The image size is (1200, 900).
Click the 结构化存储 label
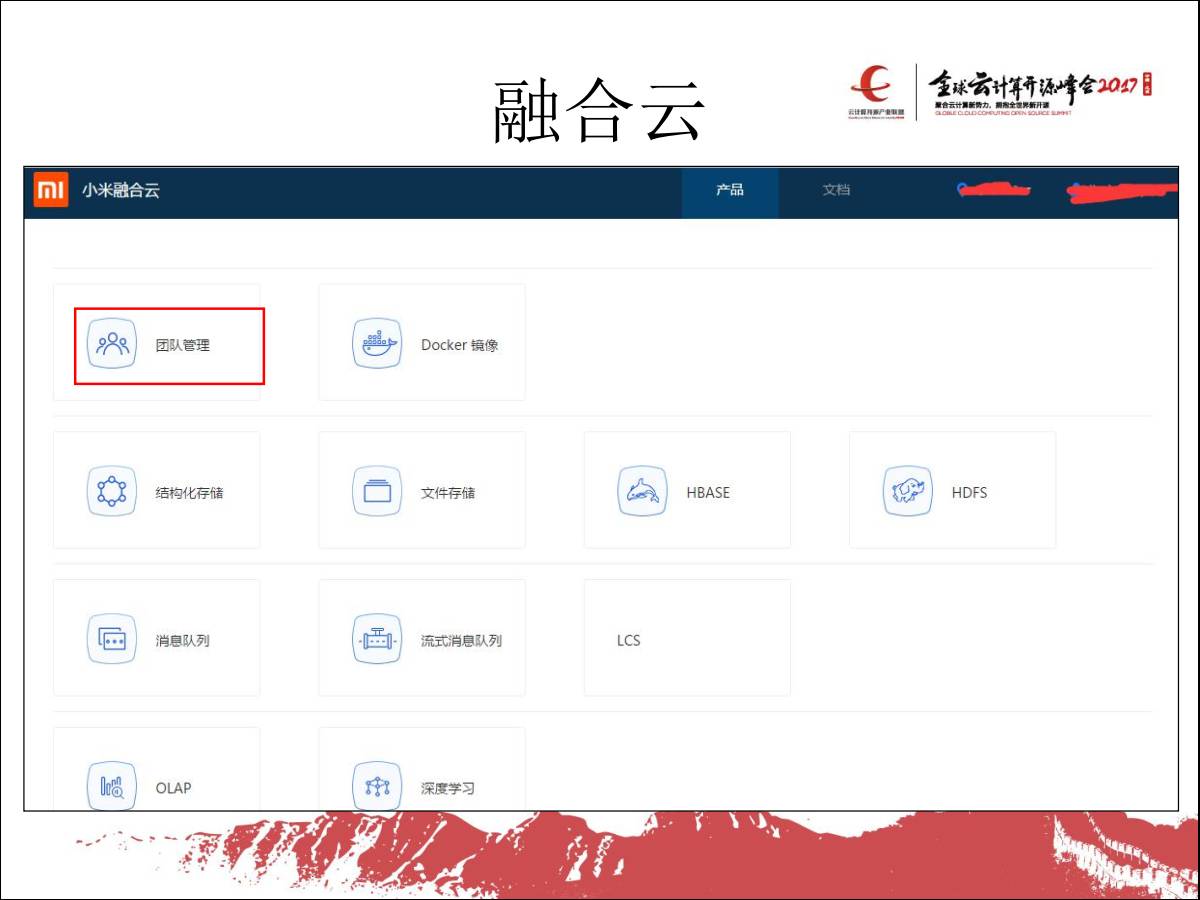(190, 493)
